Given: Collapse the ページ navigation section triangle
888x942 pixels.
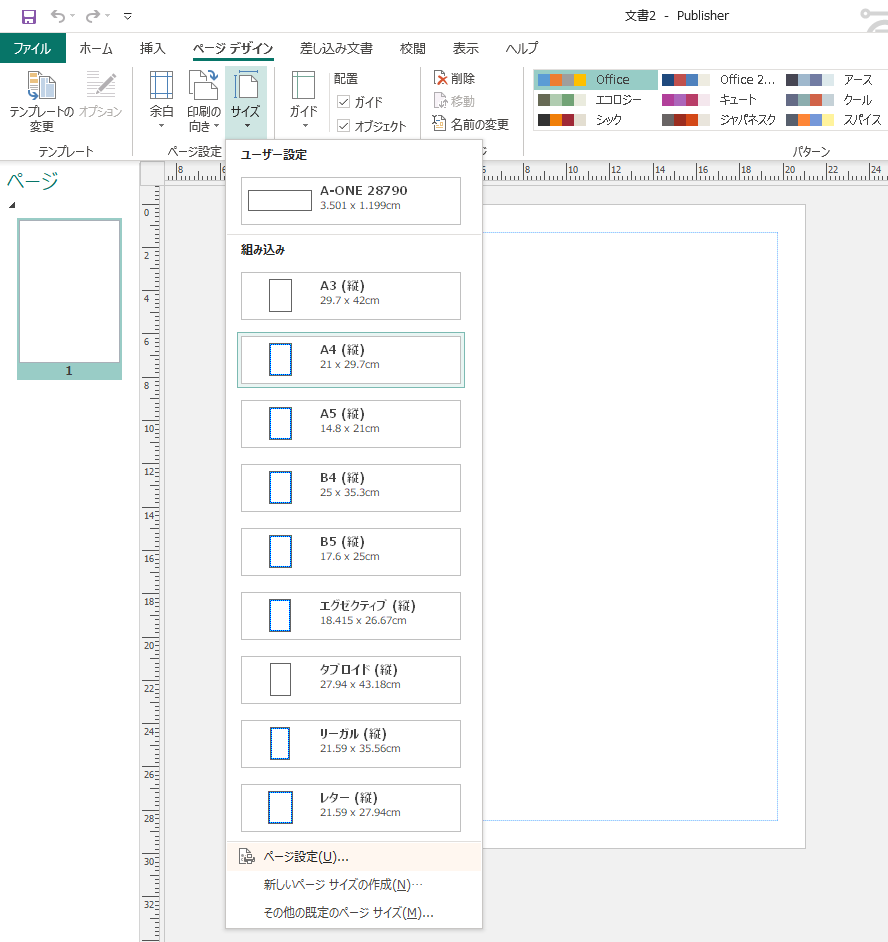Looking at the screenshot, I should pos(11,205).
